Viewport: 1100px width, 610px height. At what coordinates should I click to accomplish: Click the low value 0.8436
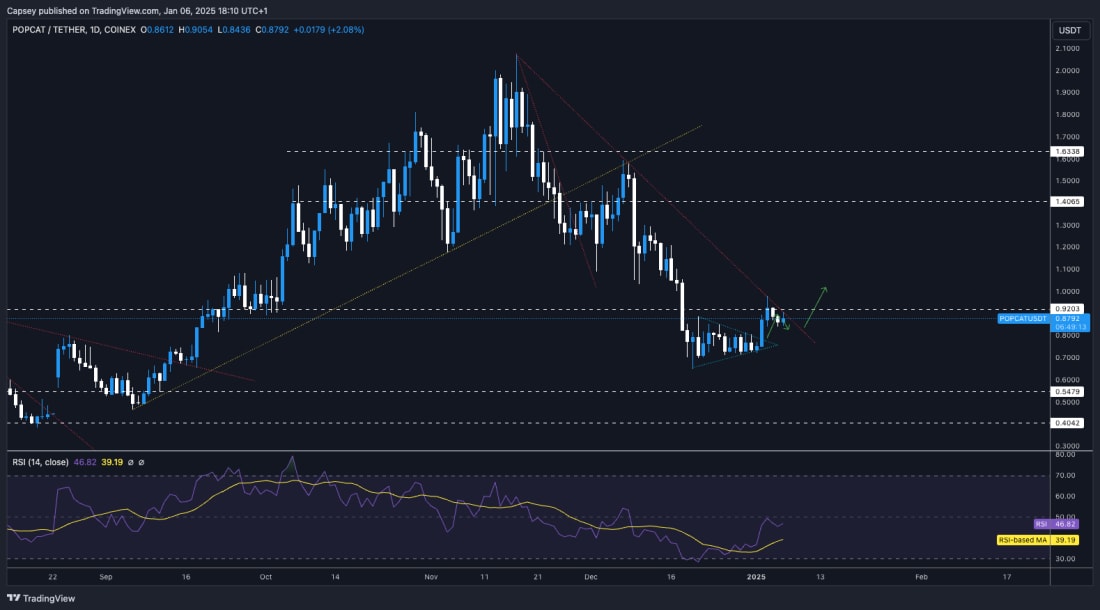coord(233,32)
